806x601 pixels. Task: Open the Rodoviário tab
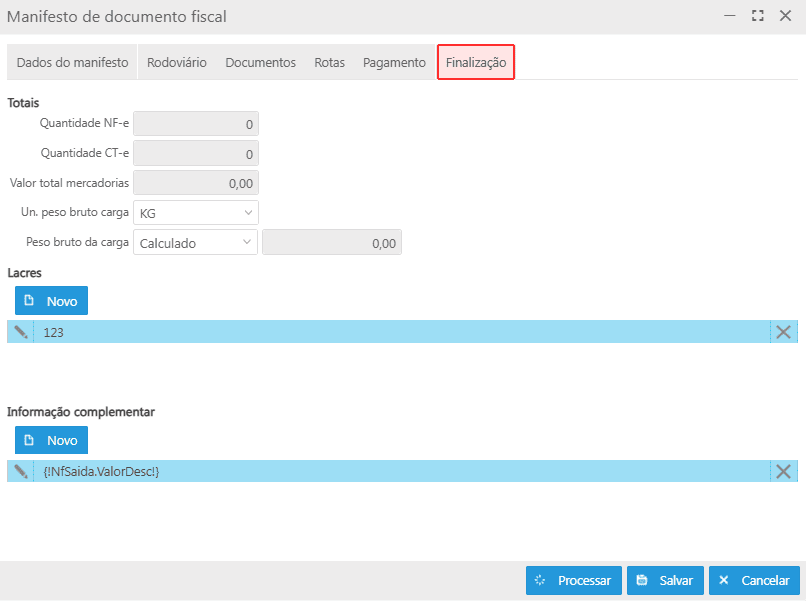176,62
